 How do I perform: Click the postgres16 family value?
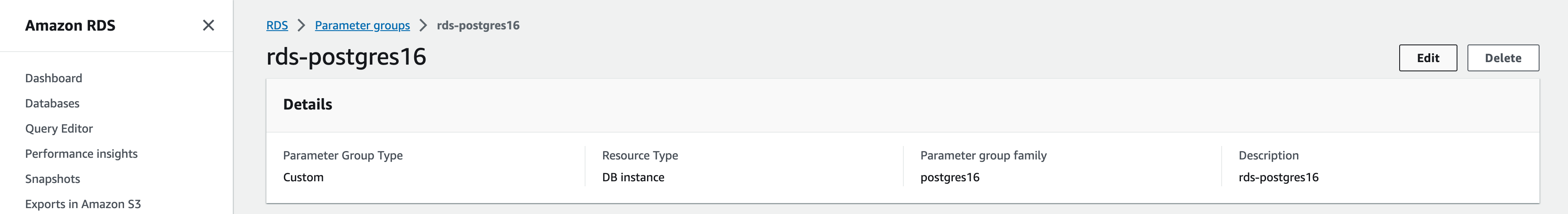tap(949, 177)
